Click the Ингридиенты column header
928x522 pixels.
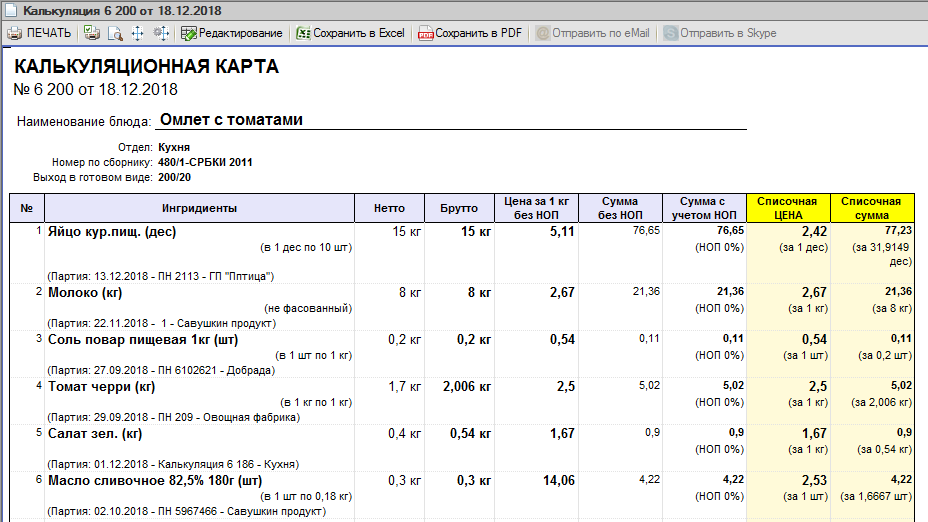199,208
